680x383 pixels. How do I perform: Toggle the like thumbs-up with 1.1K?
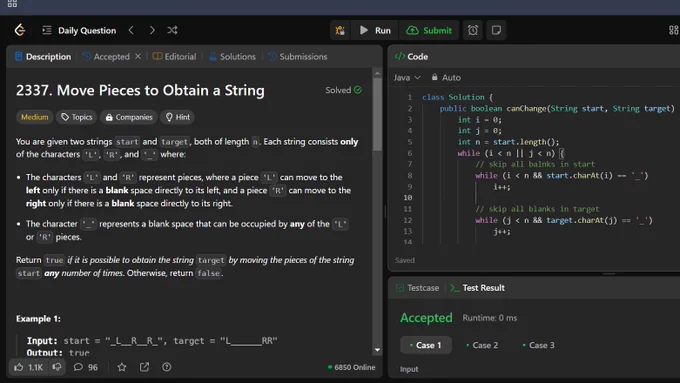[28, 367]
